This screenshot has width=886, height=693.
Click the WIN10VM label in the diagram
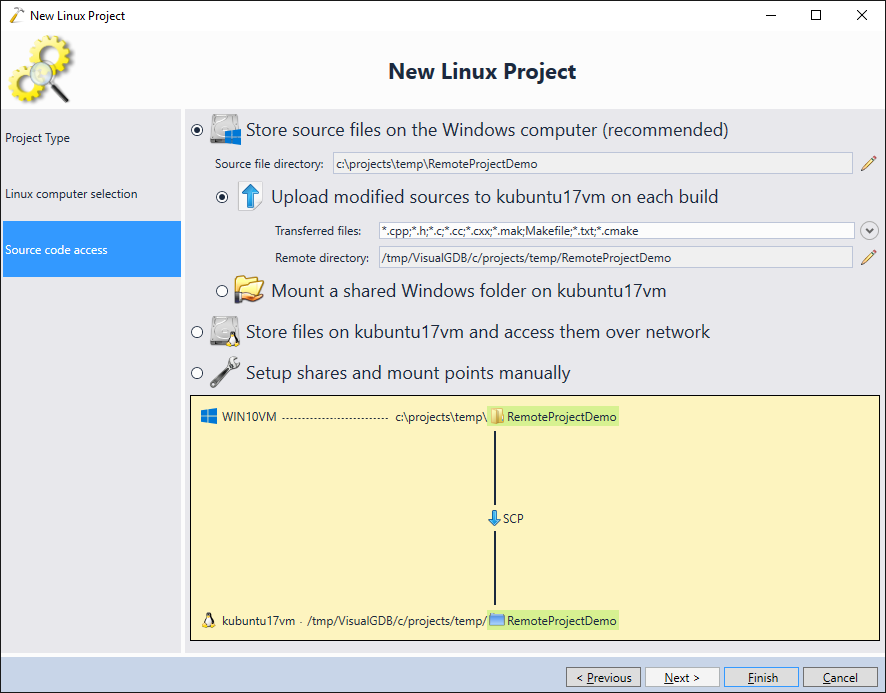pos(249,417)
